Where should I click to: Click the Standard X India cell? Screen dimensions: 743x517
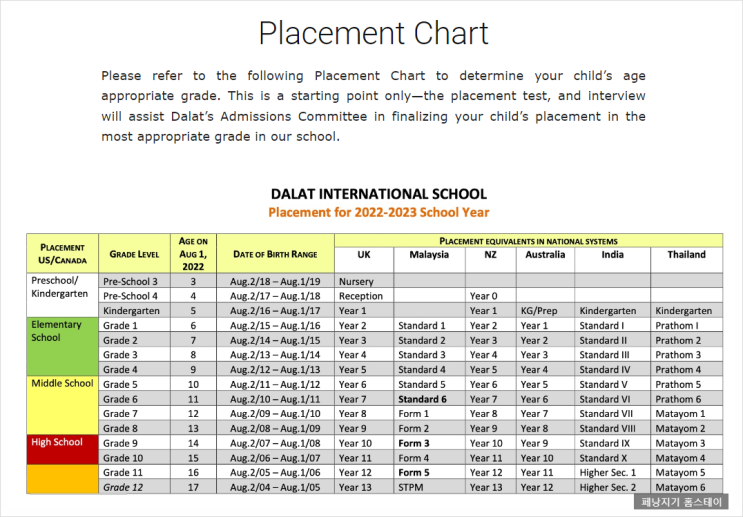tap(612, 457)
